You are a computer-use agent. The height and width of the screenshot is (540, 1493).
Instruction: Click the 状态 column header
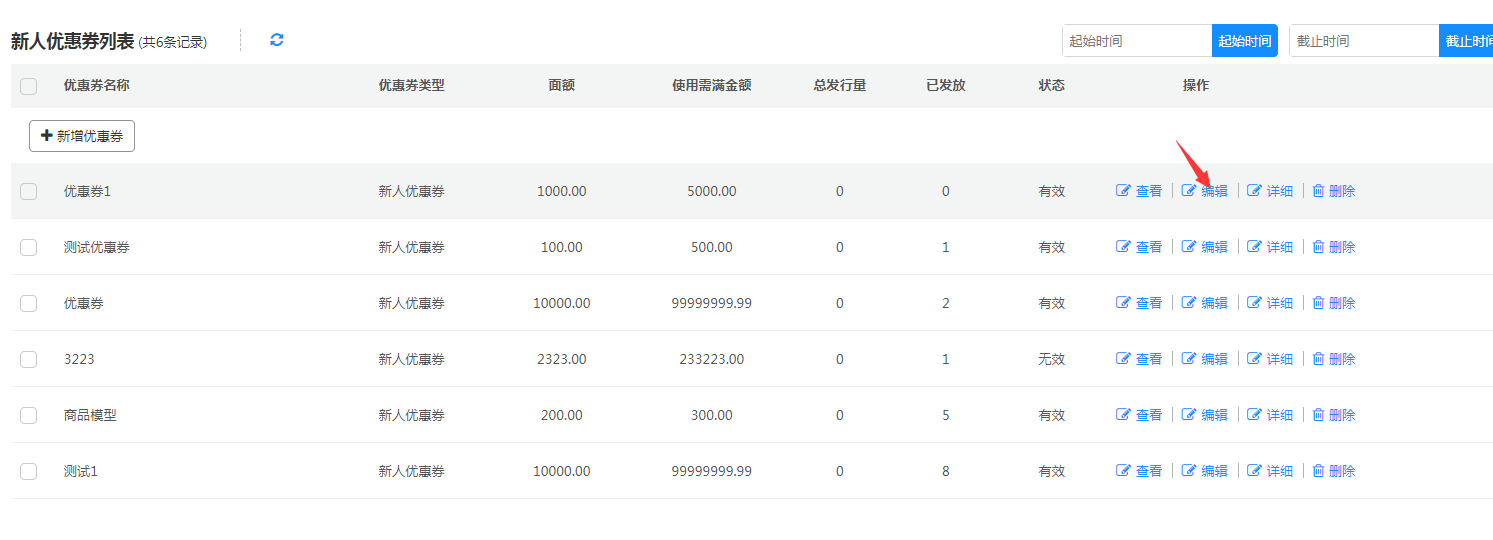pyautogui.click(x=1051, y=86)
